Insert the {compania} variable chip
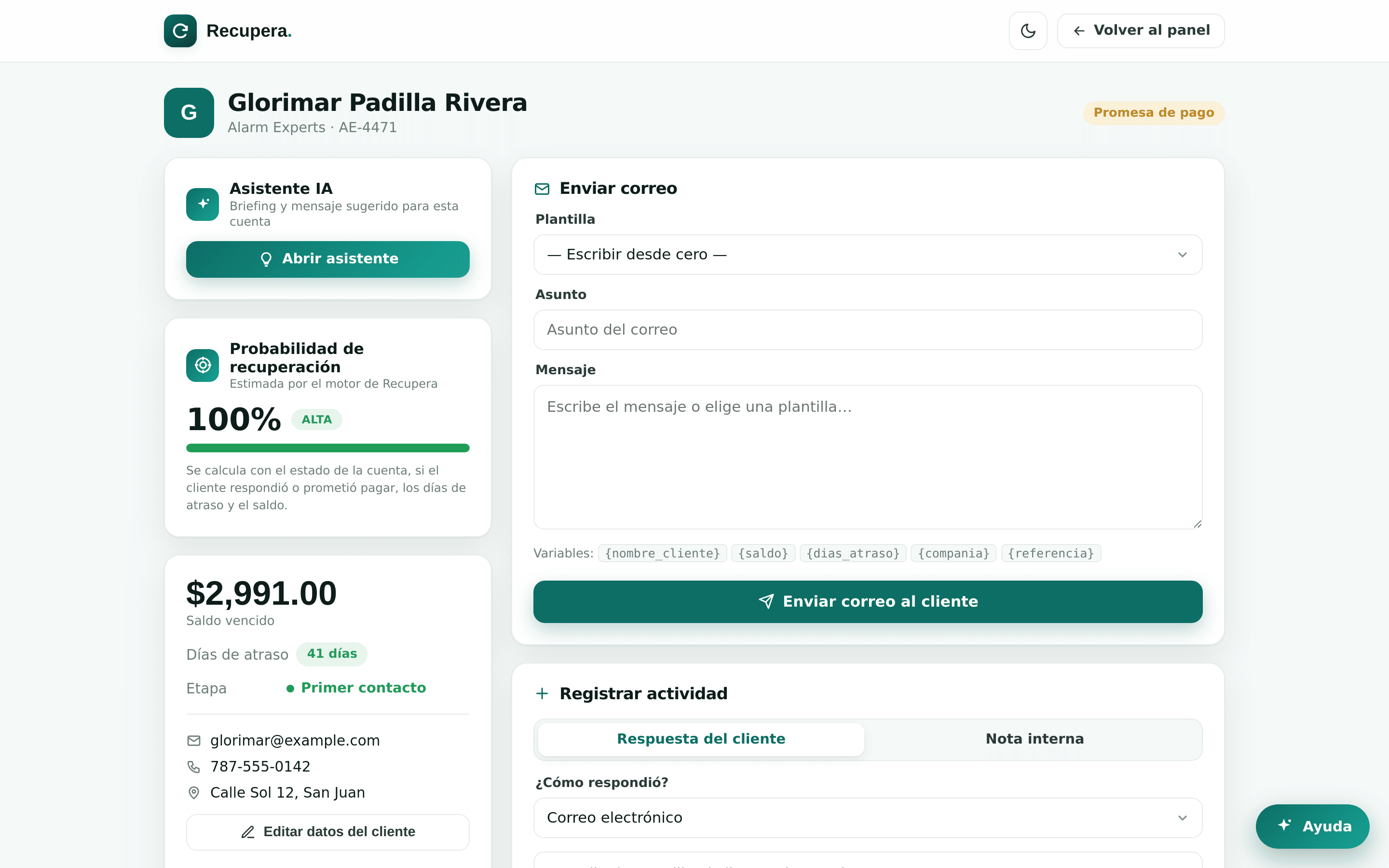This screenshot has height=868, width=1389. (x=953, y=554)
